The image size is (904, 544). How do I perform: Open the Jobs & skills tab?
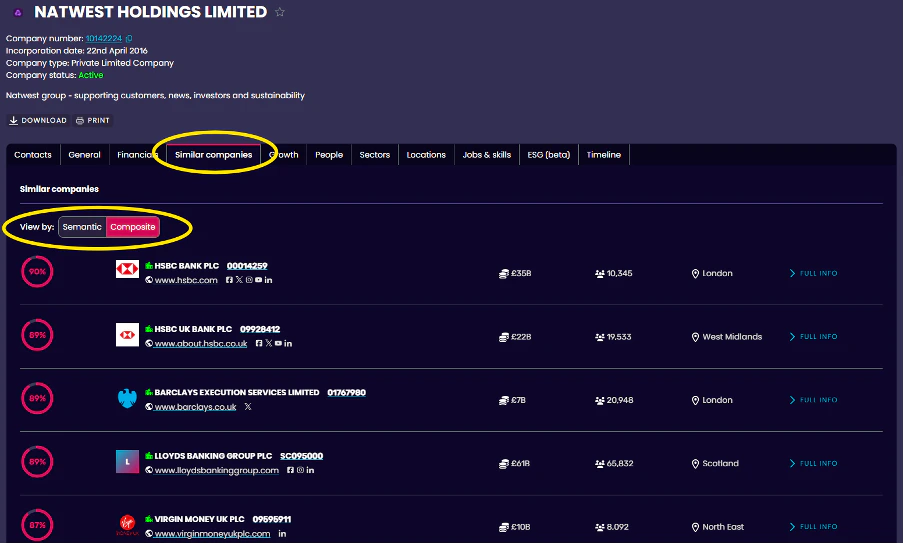(x=487, y=154)
